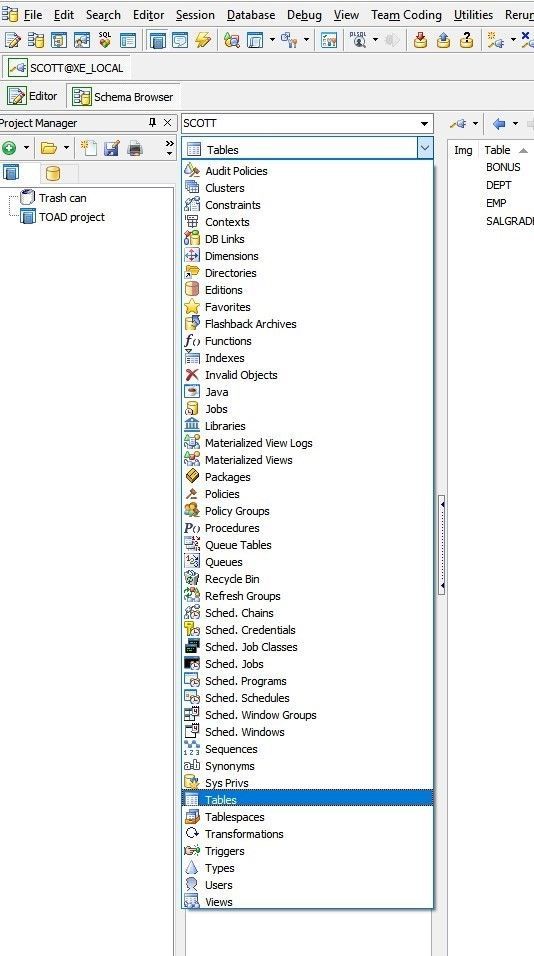The height and width of the screenshot is (956, 534).
Task: Select the Trash can tree item
Action: click(x=62, y=198)
